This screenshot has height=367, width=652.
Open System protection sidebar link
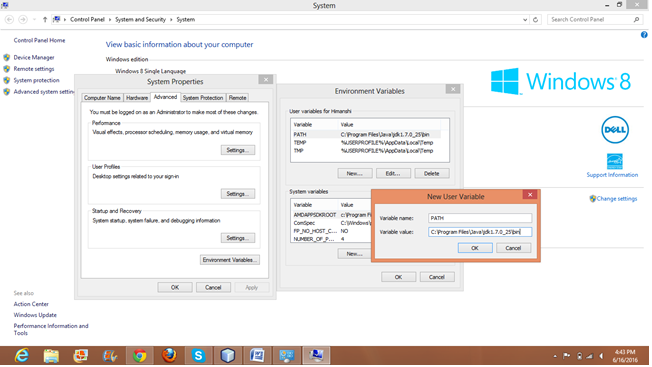pyautogui.click(x=37, y=80)
